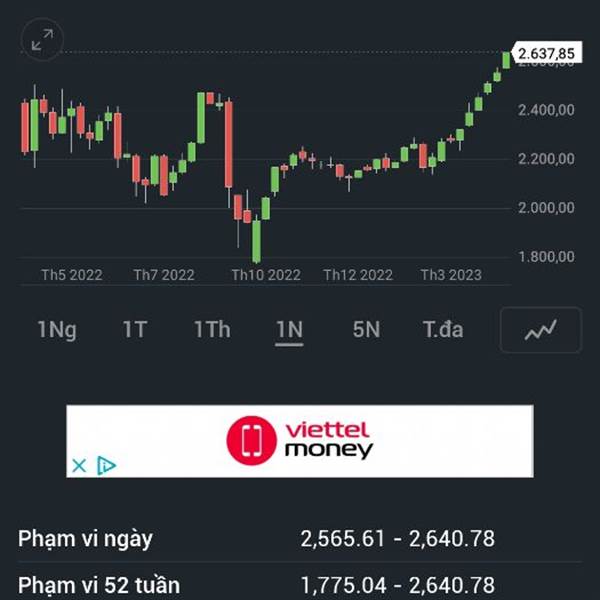The height and width of the screenshot is (600, 600).
Task: Click the Th5 2022 date label
Action: 72,275
